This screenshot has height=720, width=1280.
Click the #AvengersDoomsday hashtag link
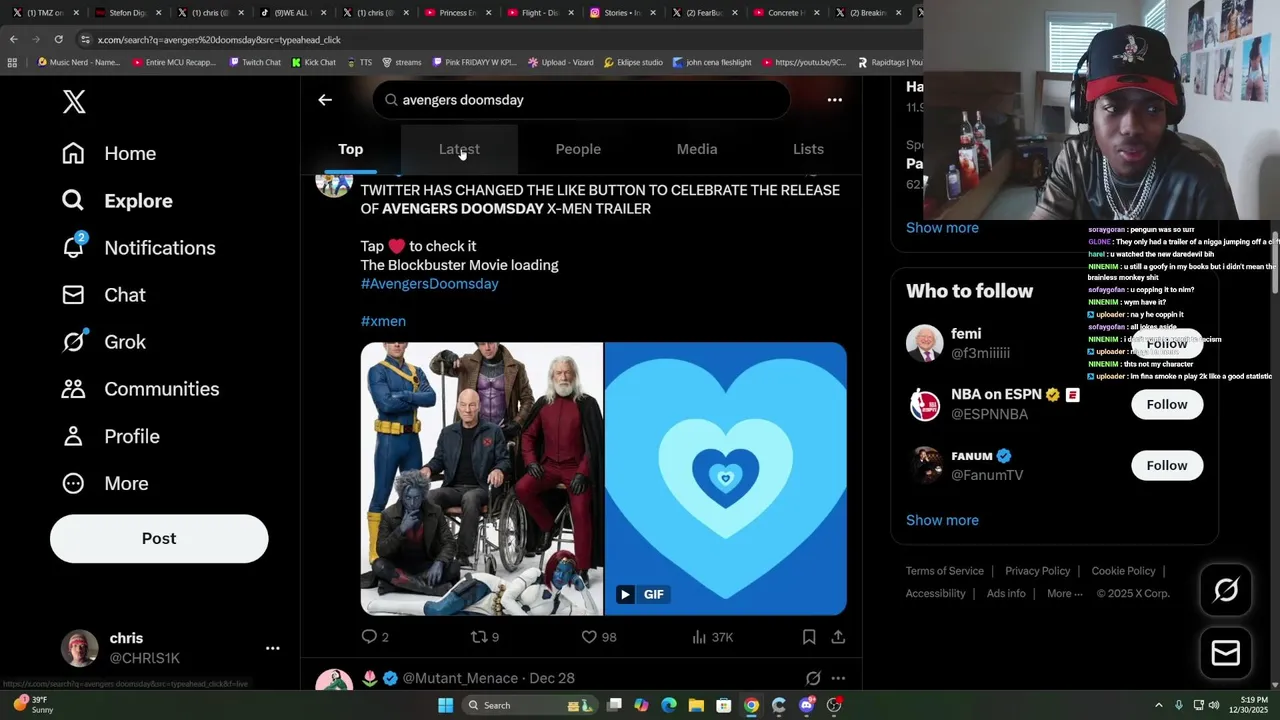click(429, 284)
